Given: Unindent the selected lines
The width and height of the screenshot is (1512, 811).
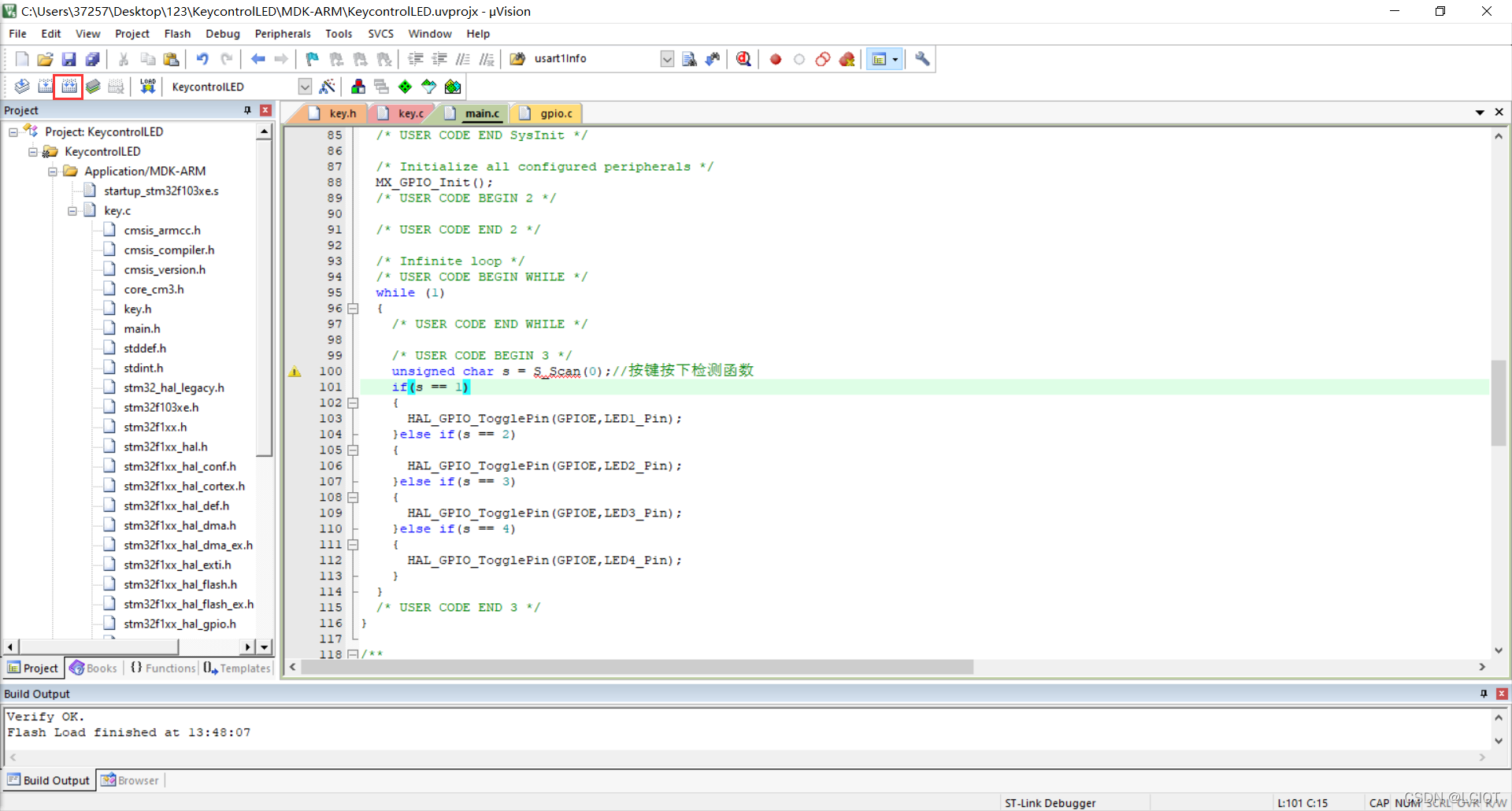Looking at the screenshot, I should [x=439, y=59].
